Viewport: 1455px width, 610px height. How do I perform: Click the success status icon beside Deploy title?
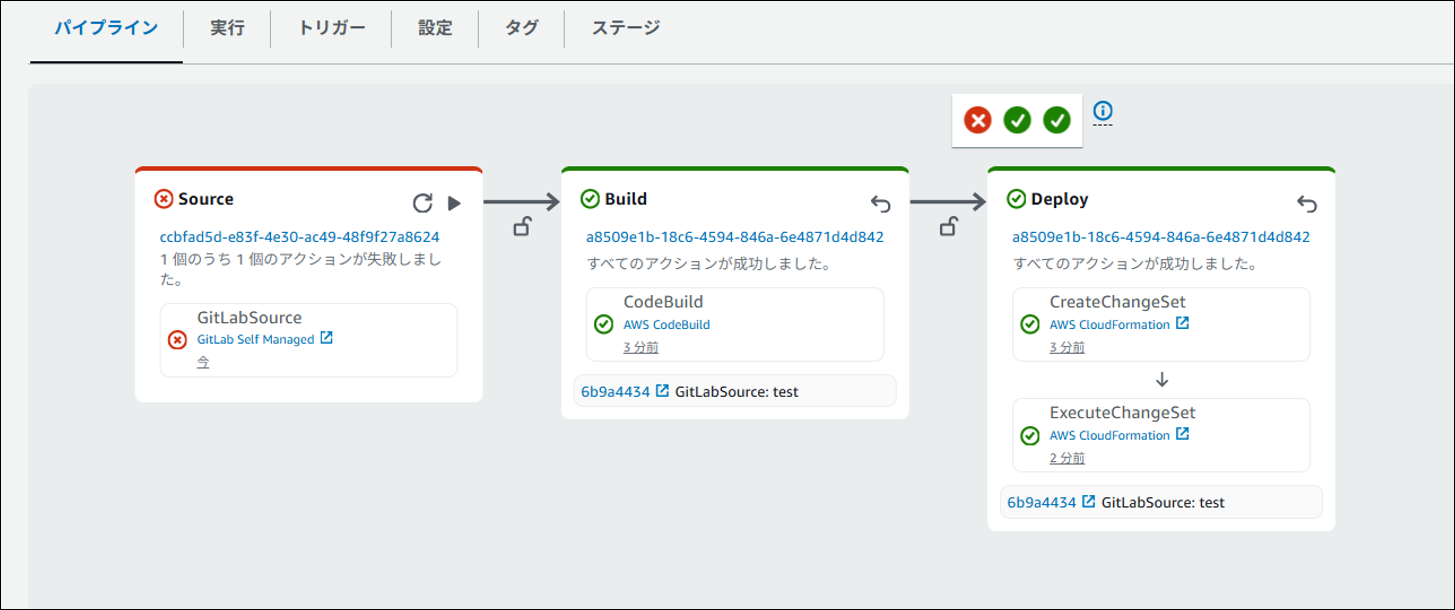coord(1016,199)
